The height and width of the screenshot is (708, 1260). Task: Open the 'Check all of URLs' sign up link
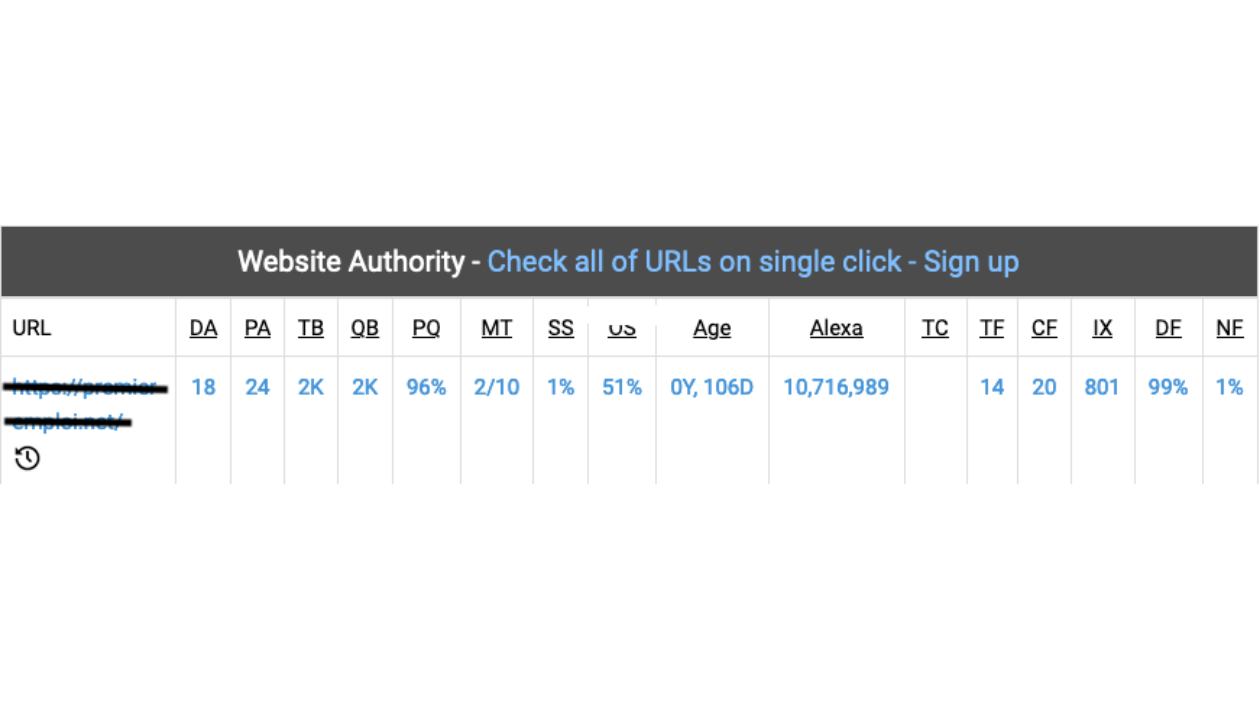(753, 262)
